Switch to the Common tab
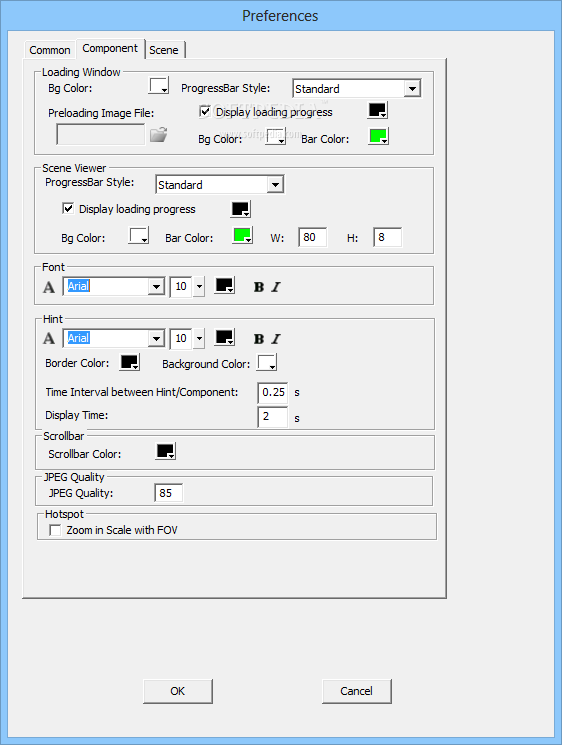The image size is (562, 745). point(49,50)
